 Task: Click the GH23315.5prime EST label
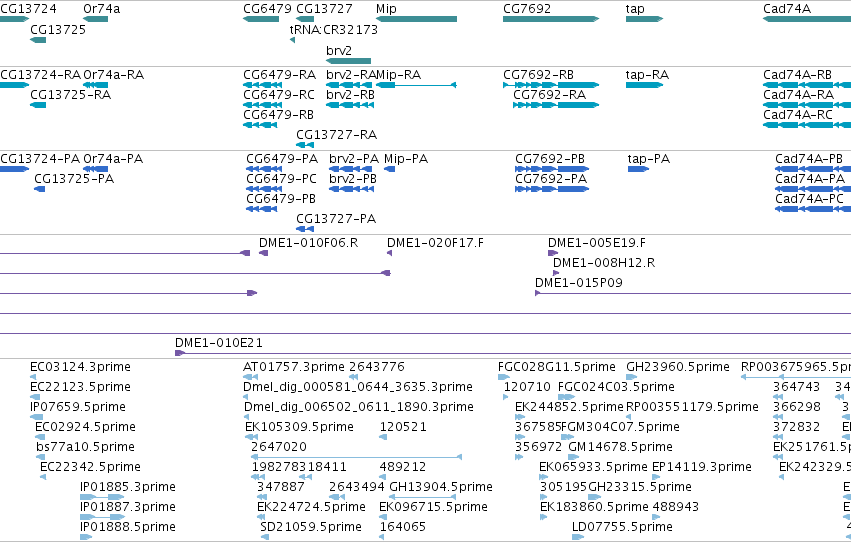pos(640,487)
